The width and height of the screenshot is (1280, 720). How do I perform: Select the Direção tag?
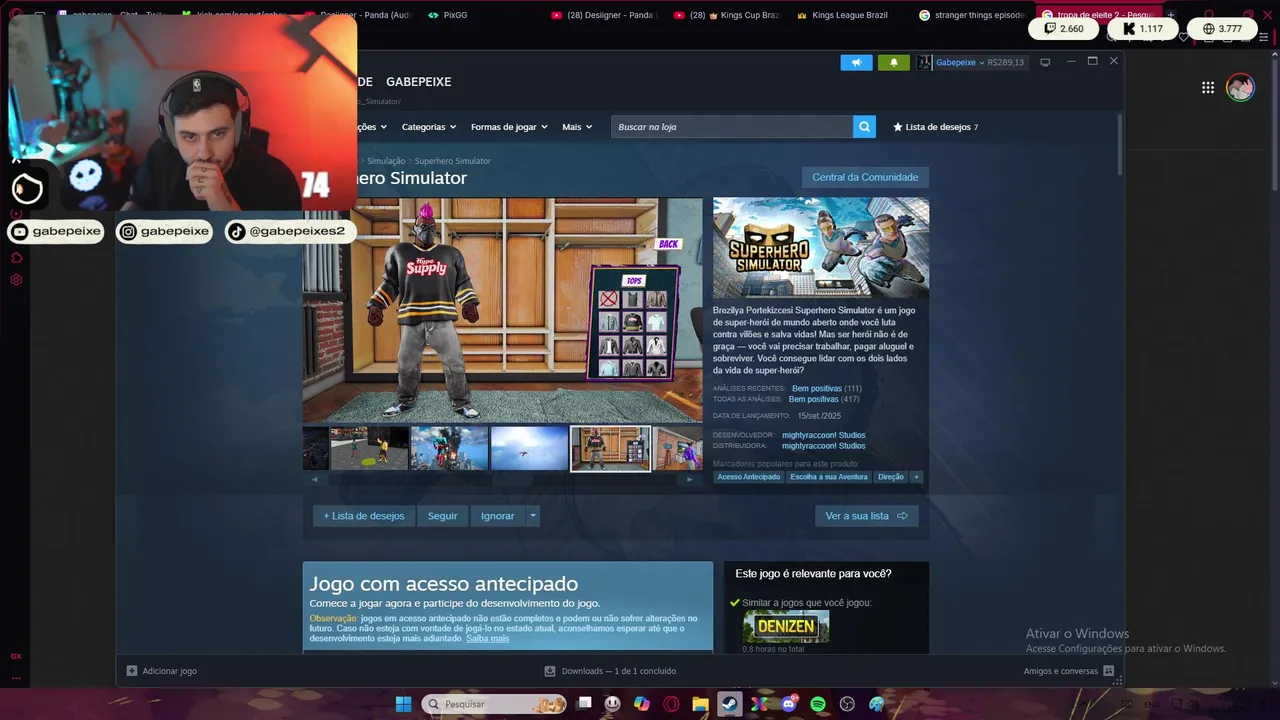tap(890, 477)
